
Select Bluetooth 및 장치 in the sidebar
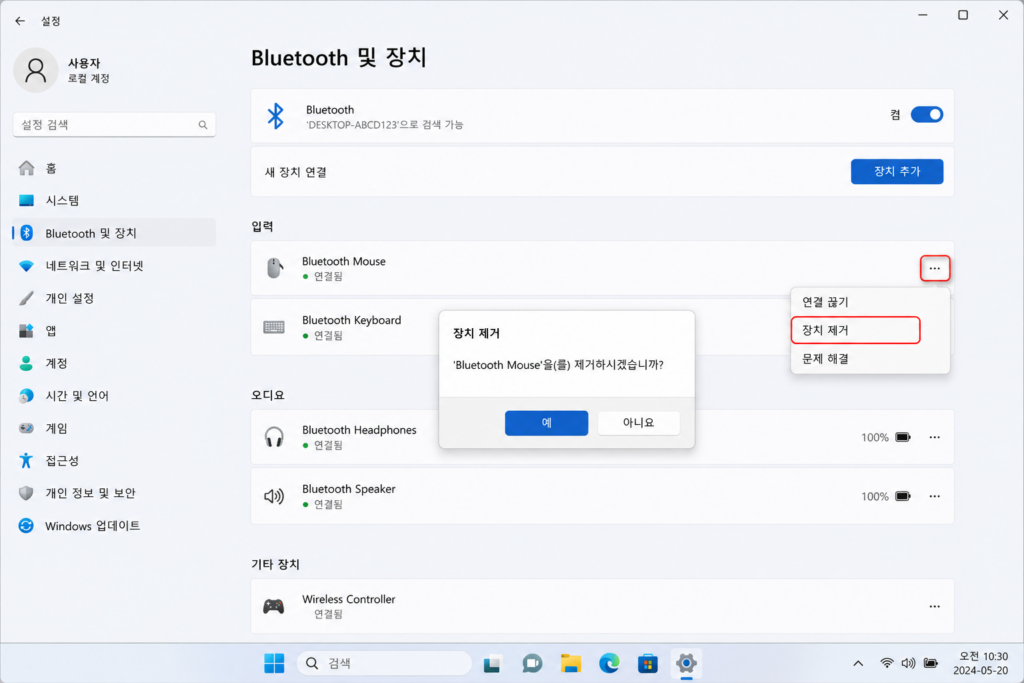114,233
